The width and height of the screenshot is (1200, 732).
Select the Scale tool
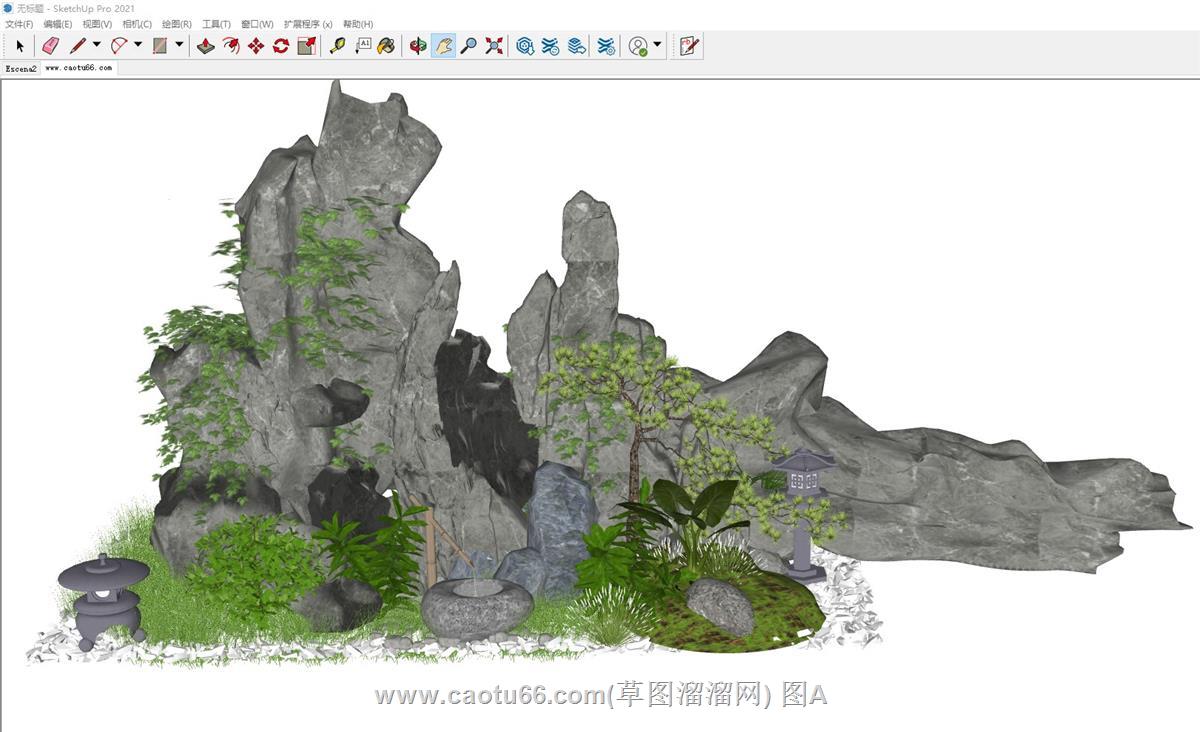tap(307, 45)
